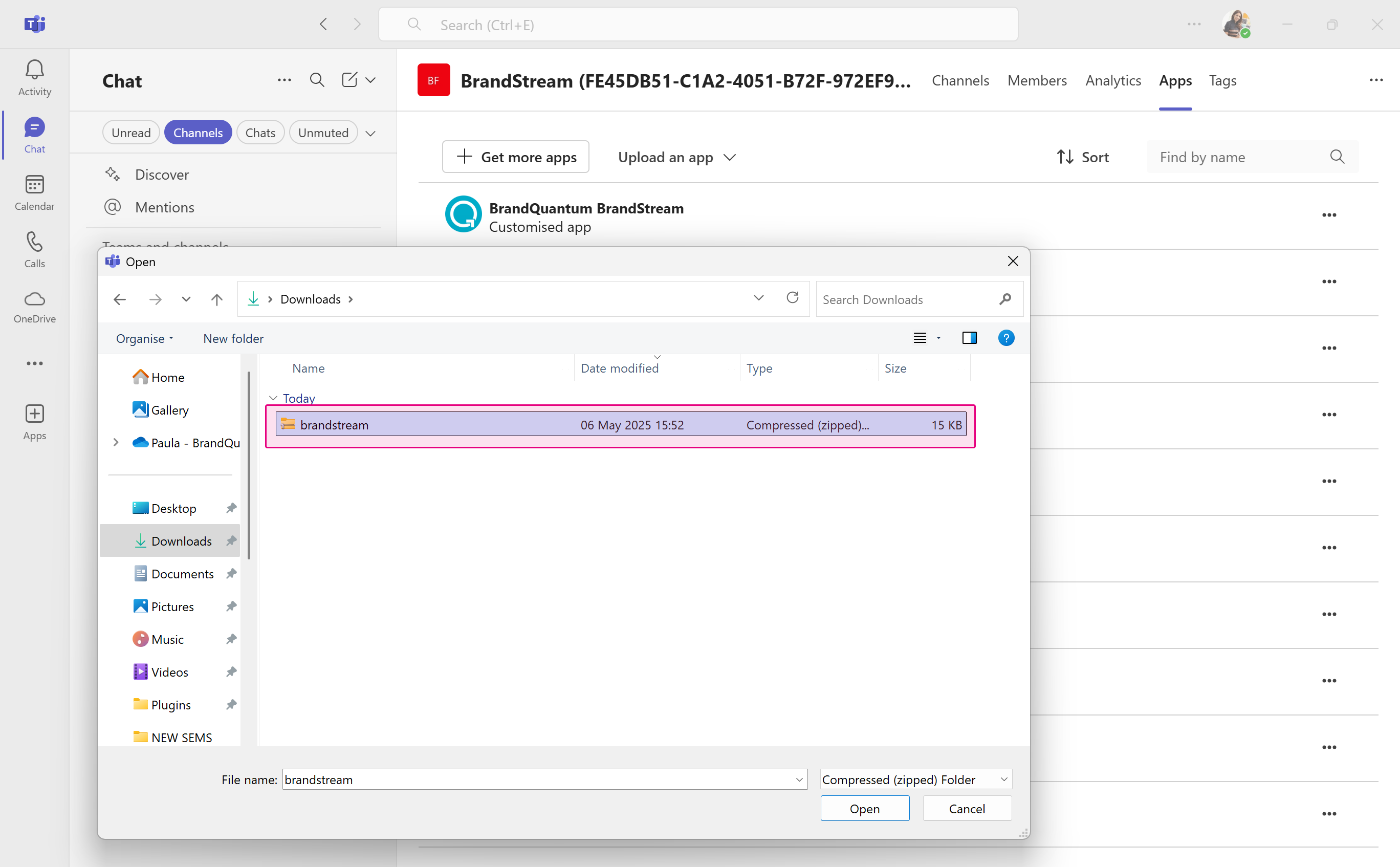Open Compressed (zipped) Folder file type dropdown
Image resolution: width=1400 pixels, height=867 pixels.
[916, 780]
